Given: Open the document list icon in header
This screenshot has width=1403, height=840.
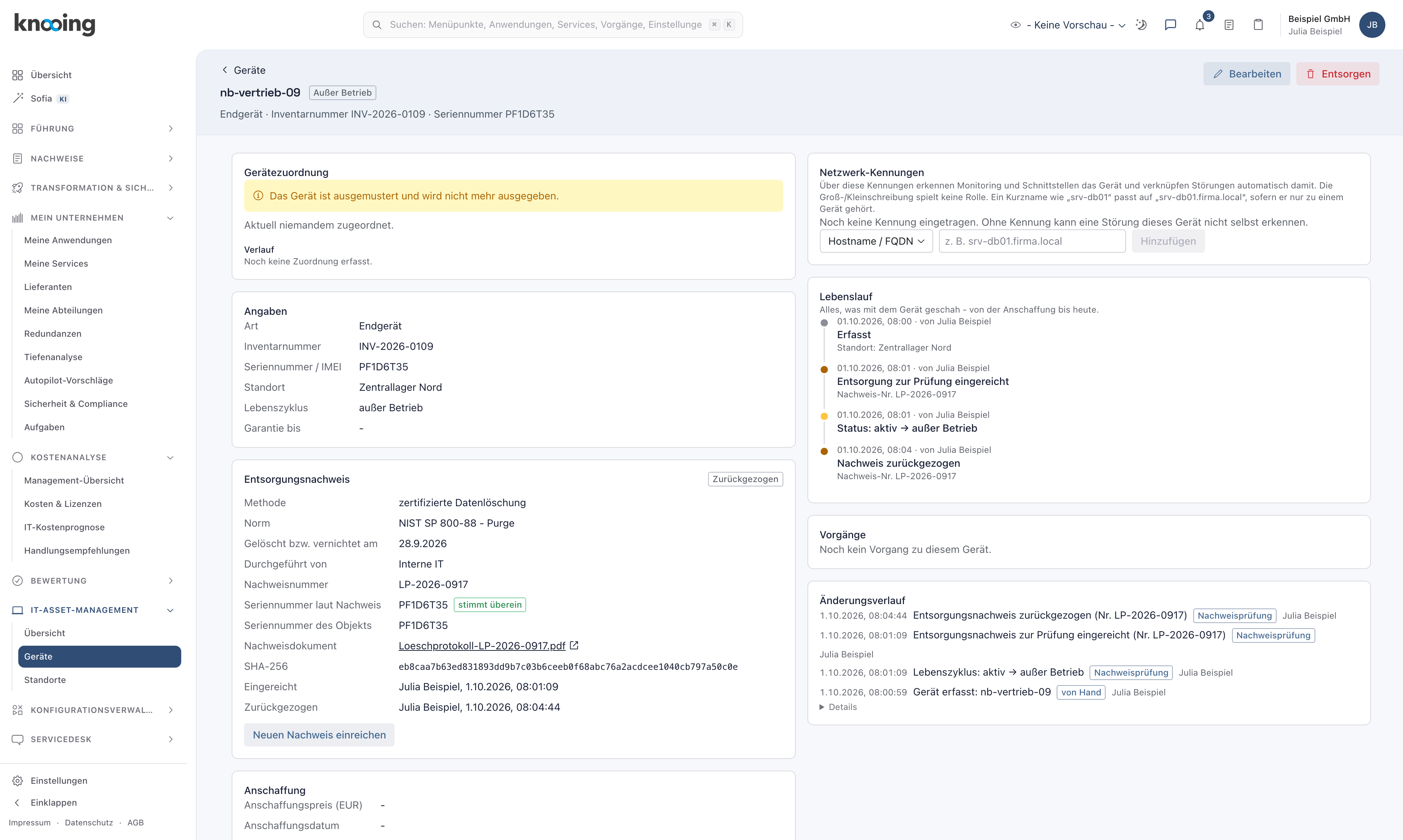Looking at the screenshot, I should click(1229, 25).
